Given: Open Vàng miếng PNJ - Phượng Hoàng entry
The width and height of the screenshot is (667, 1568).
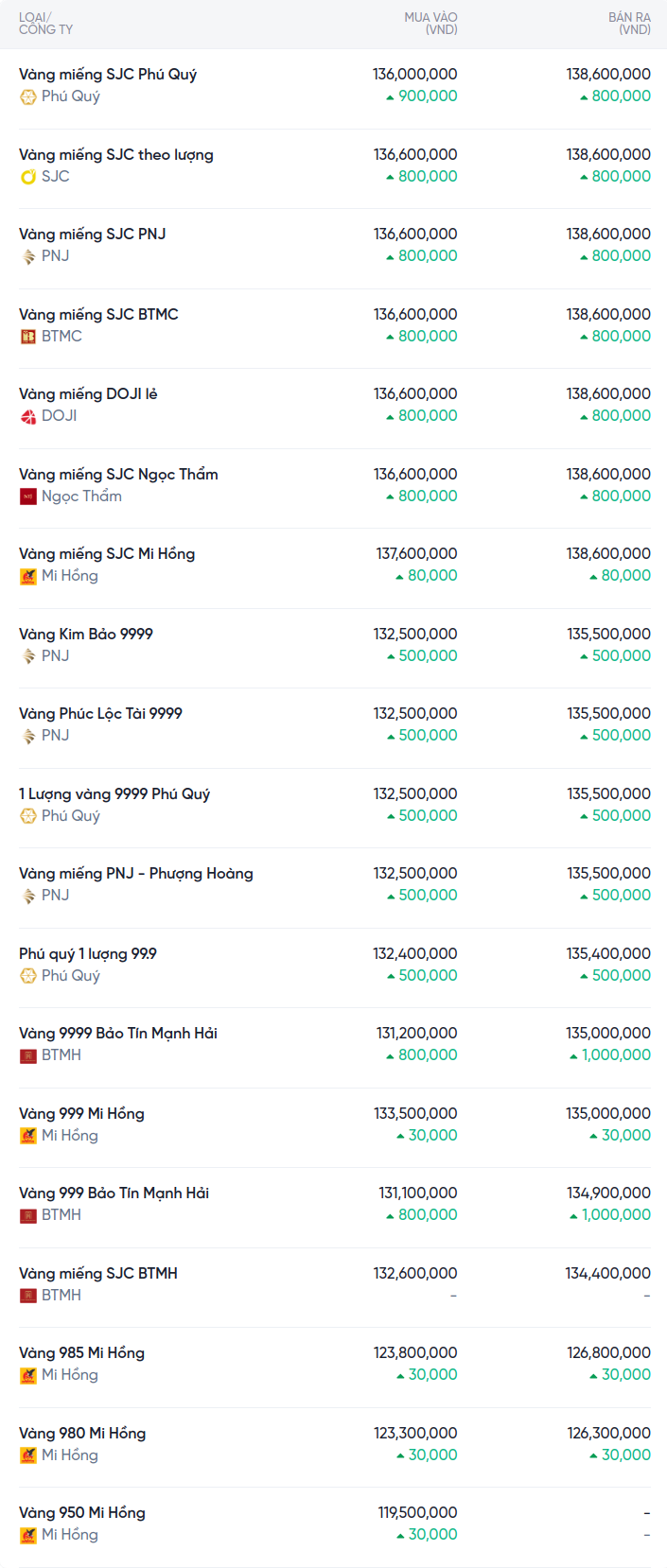Looking at the screenshot, I should pos(136,874).
